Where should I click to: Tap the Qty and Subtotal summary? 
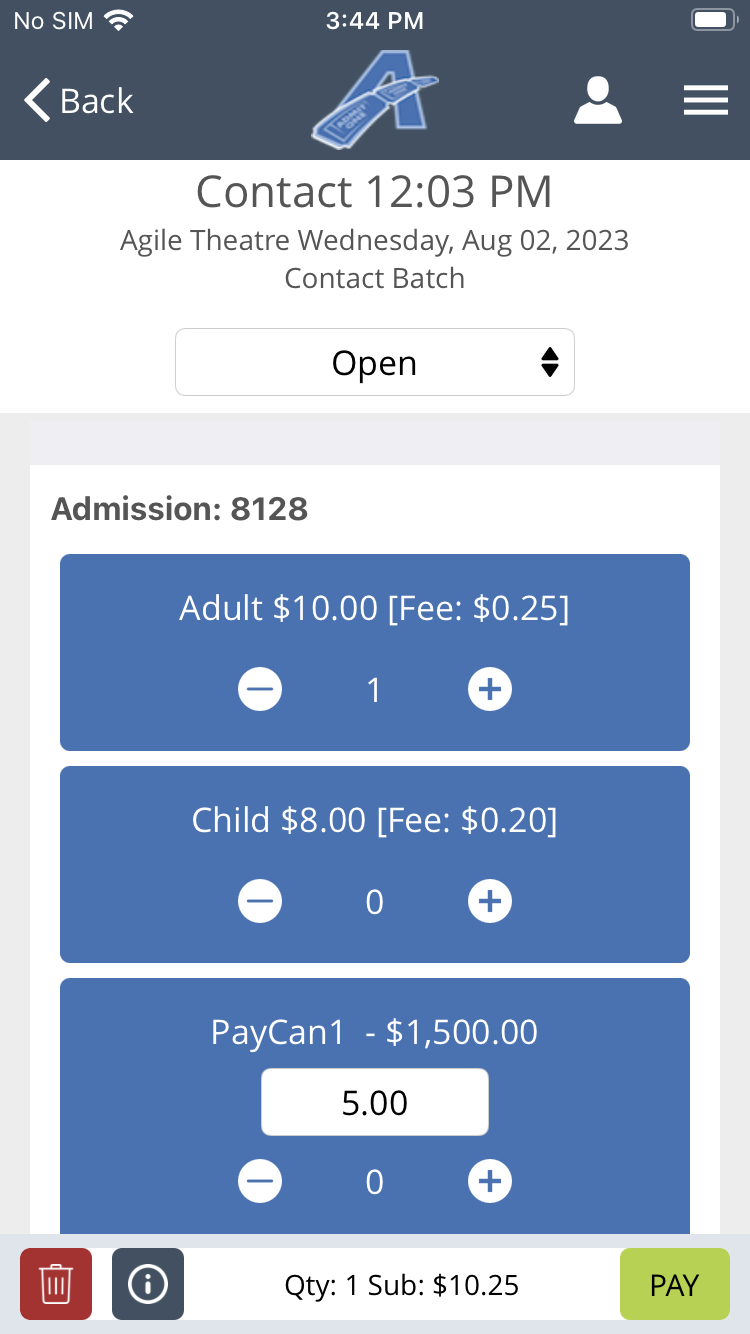tap(402, 1285)
